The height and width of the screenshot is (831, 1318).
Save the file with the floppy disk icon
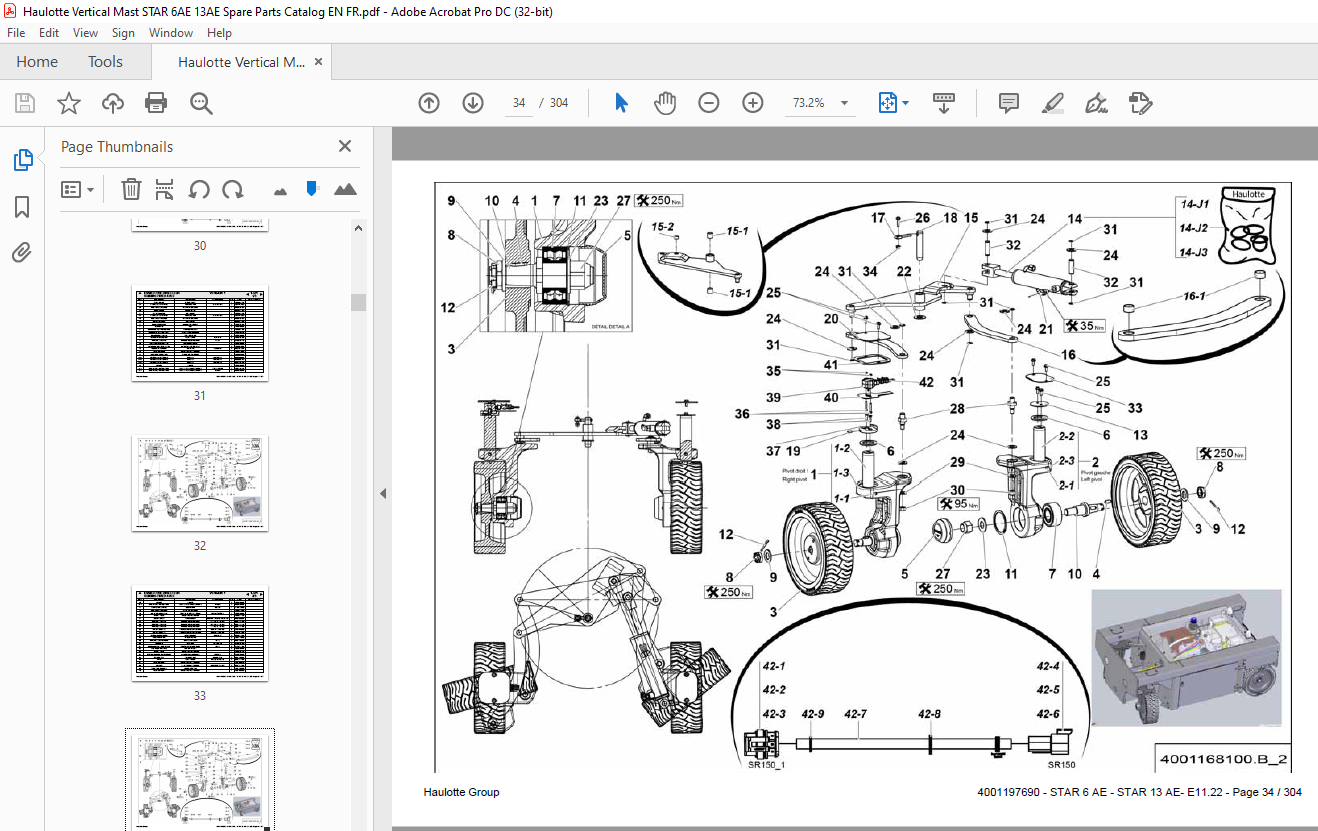[x=25, y=103]
